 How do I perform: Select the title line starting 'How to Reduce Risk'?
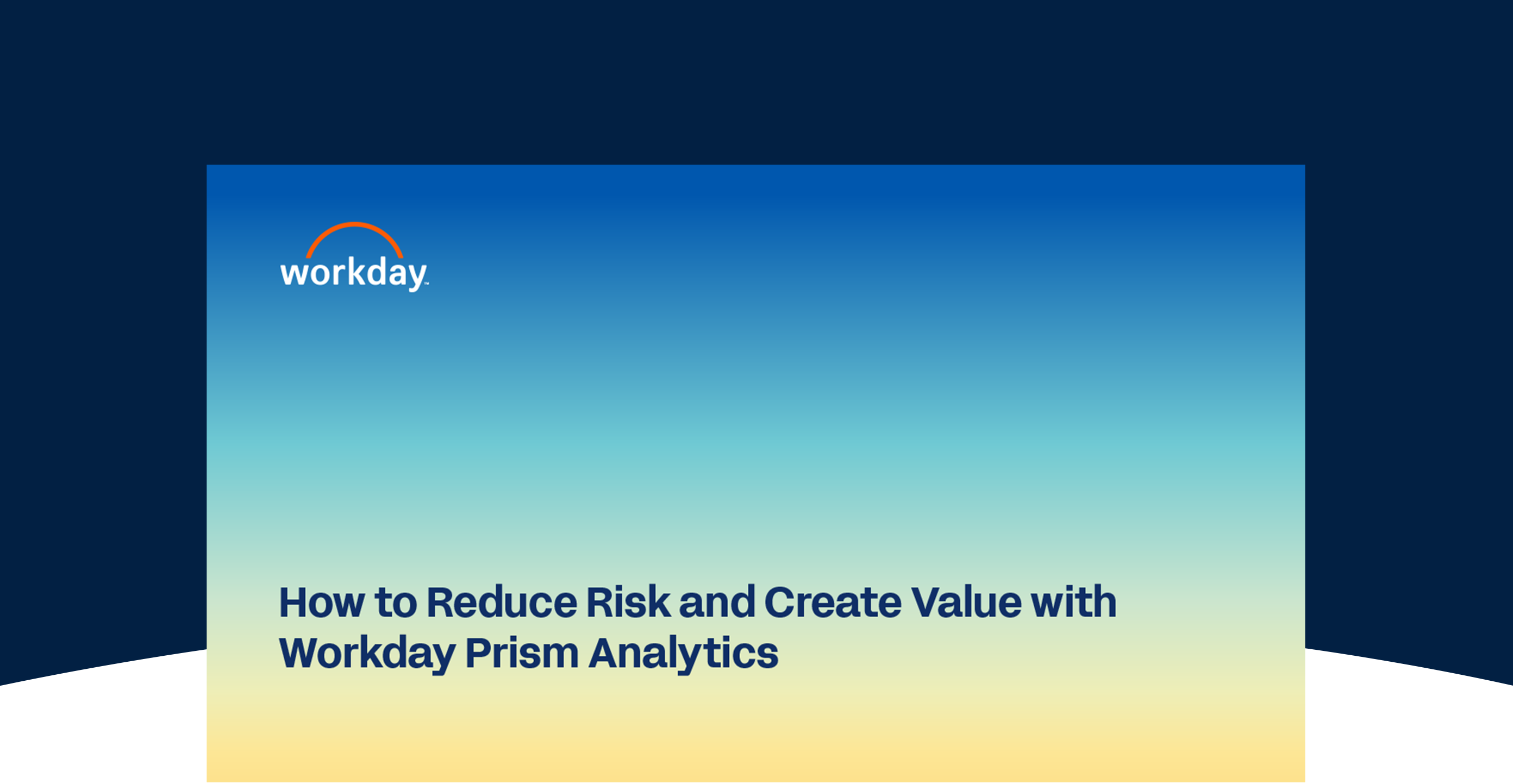(697, 603)
